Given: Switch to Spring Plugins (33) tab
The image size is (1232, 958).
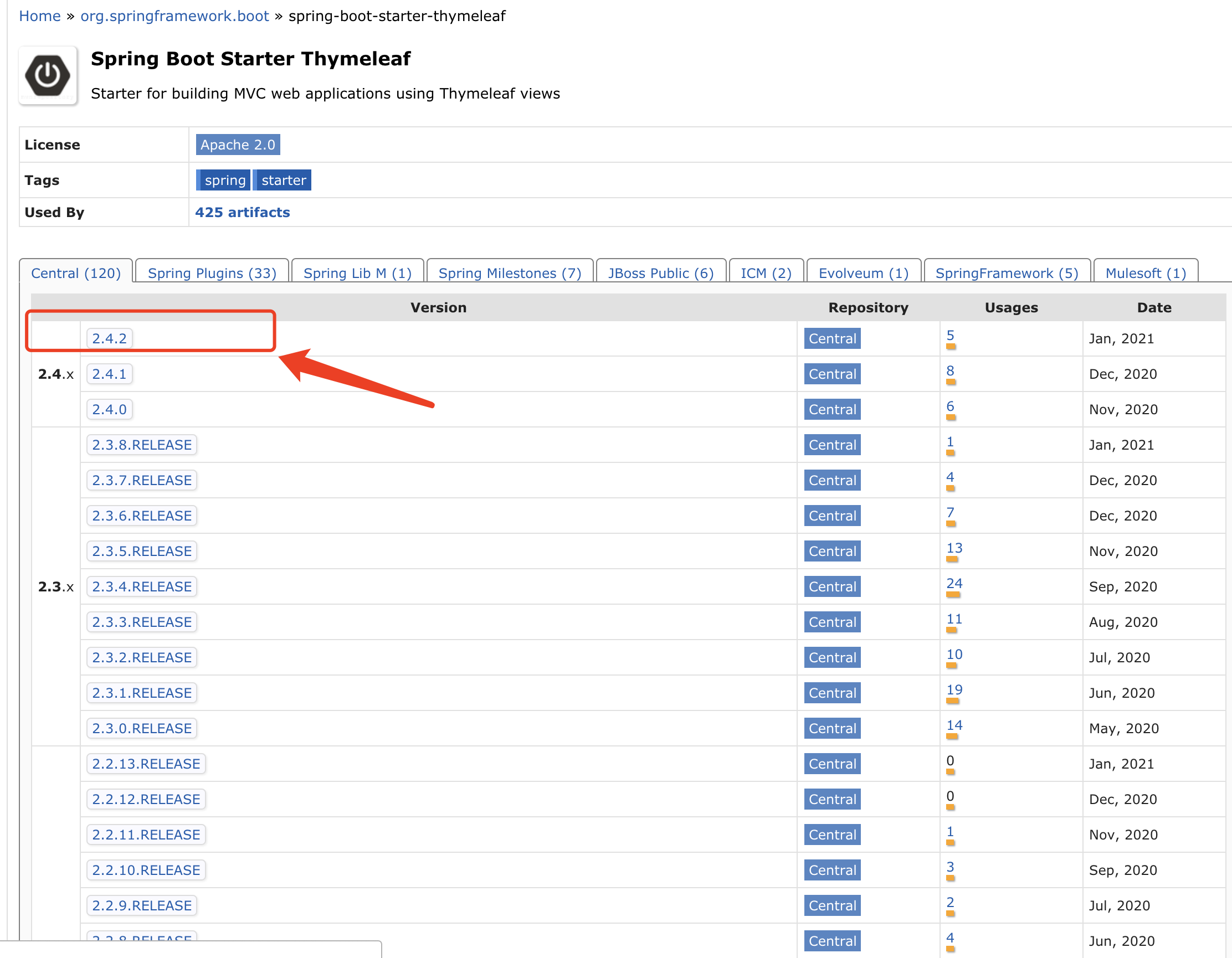Looking at the screenshot, I should coord(212,274).
